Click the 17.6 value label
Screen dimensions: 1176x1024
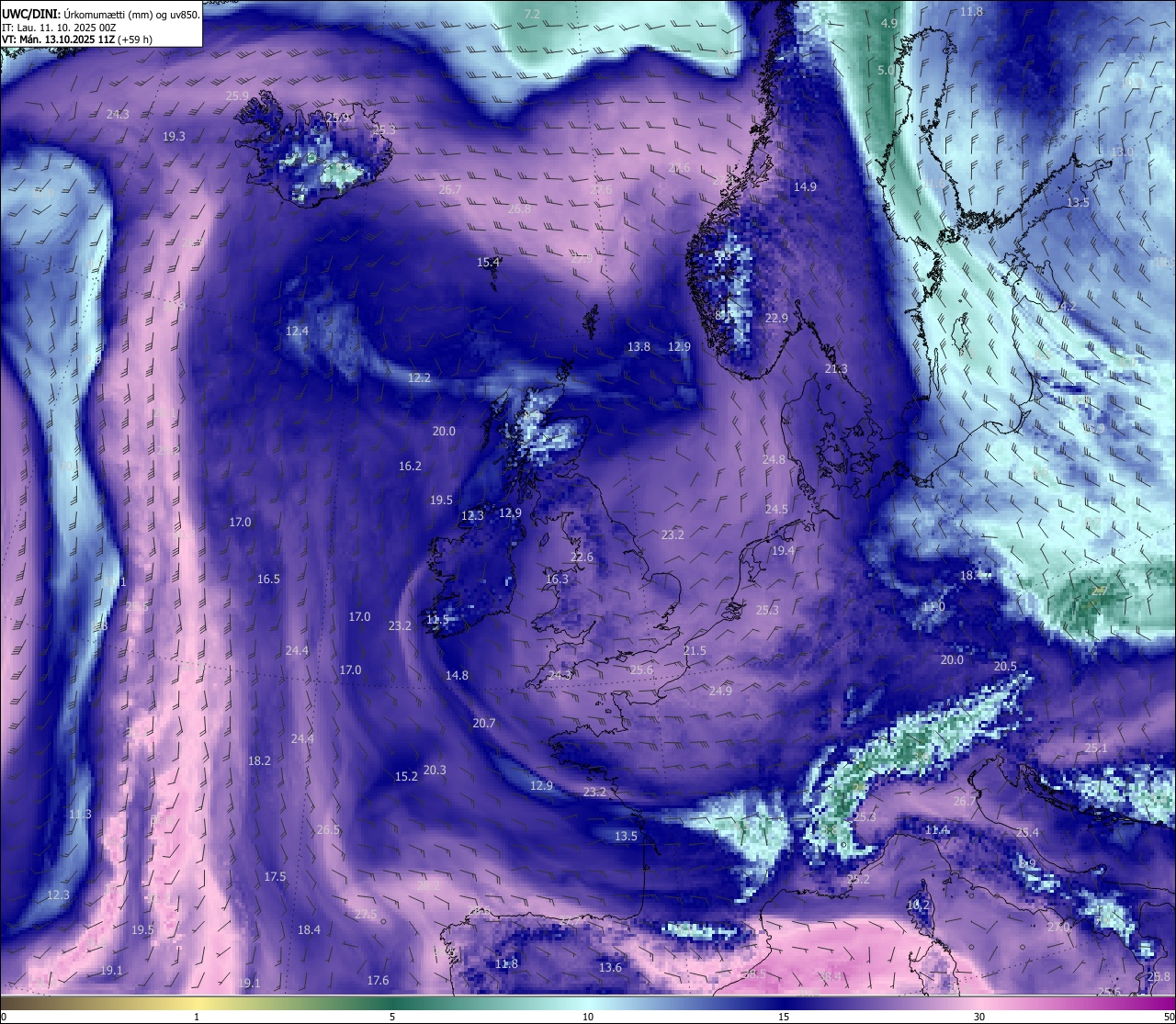click(378, 980)
